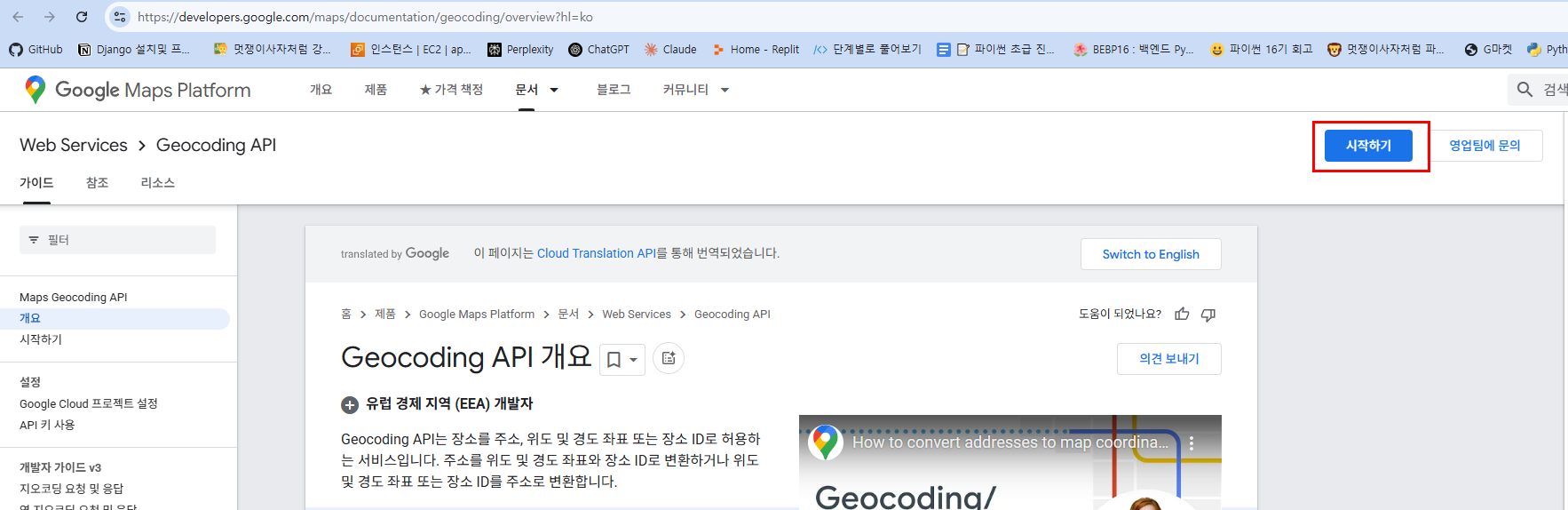Open the Perplexity bookmark
The width and height of the screenshot is (1568, 510).
coord(520,50)
